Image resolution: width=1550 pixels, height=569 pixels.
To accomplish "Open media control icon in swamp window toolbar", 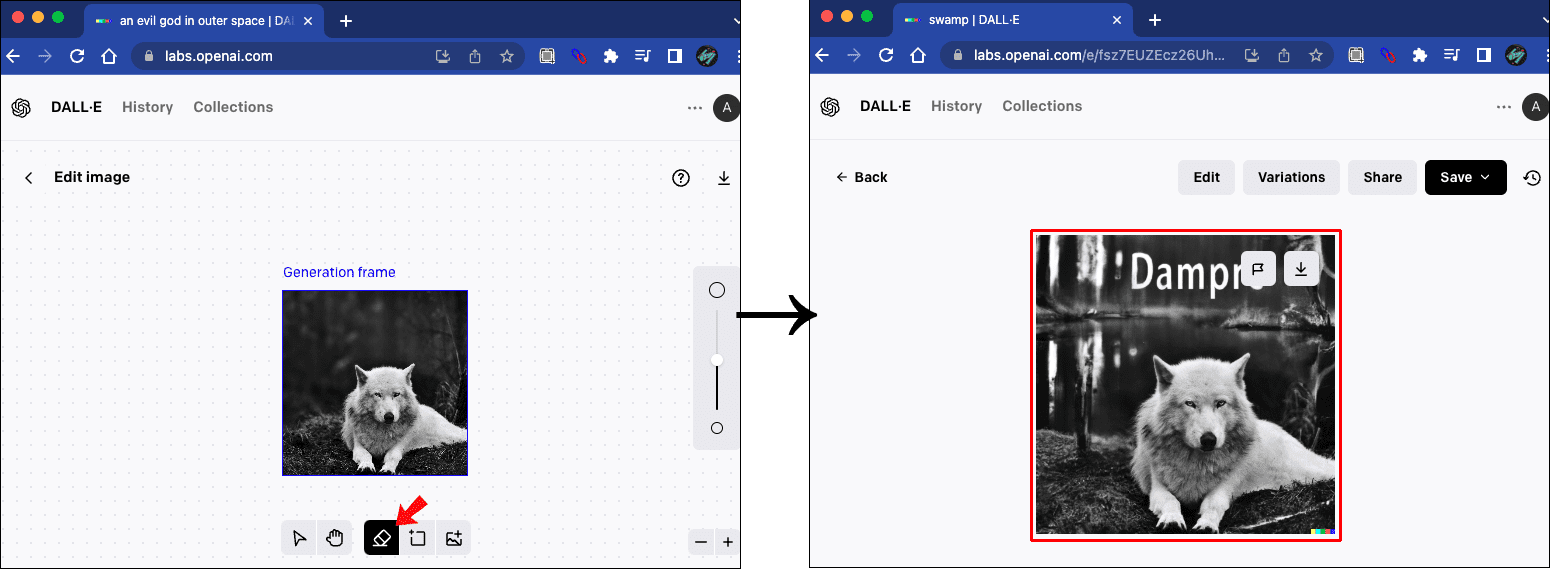I will [1452, 55].
